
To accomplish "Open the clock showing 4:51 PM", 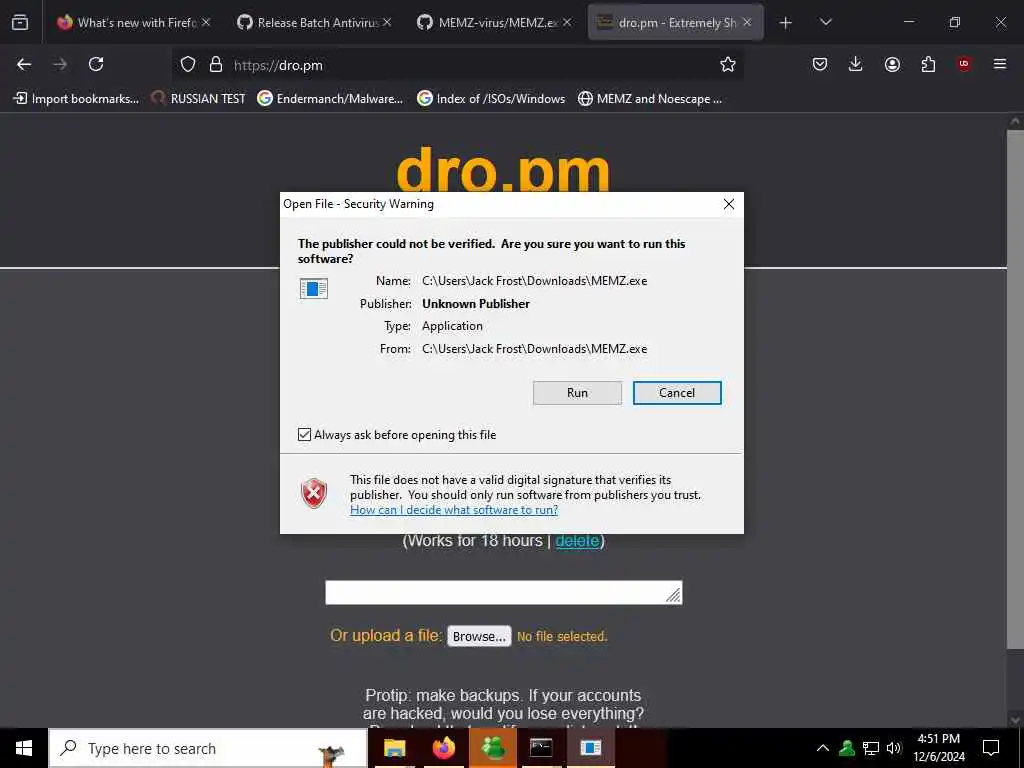I will click(938, 748).
